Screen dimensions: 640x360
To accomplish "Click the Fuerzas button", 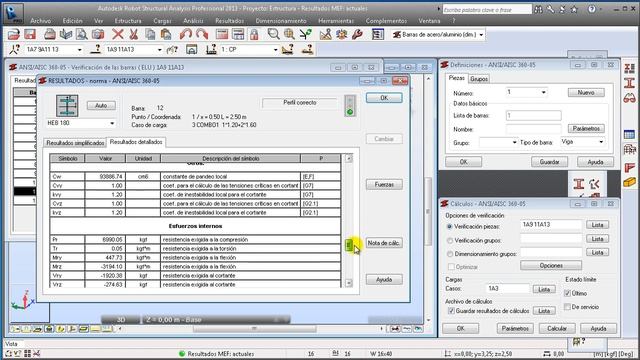I will pyautogui.click(x=384, y=184).
